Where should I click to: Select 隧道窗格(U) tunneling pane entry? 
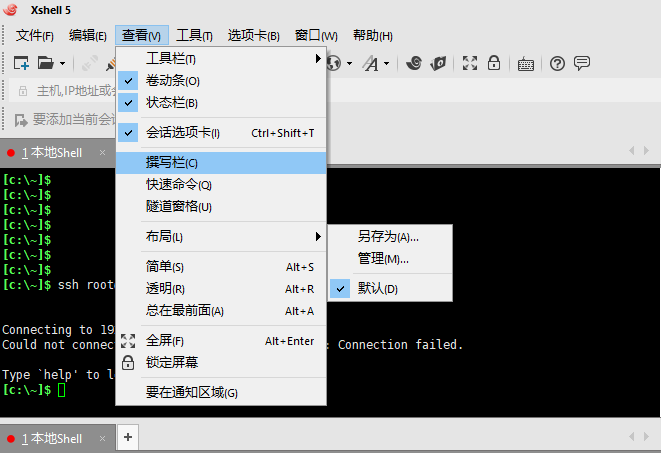point(221,206)
